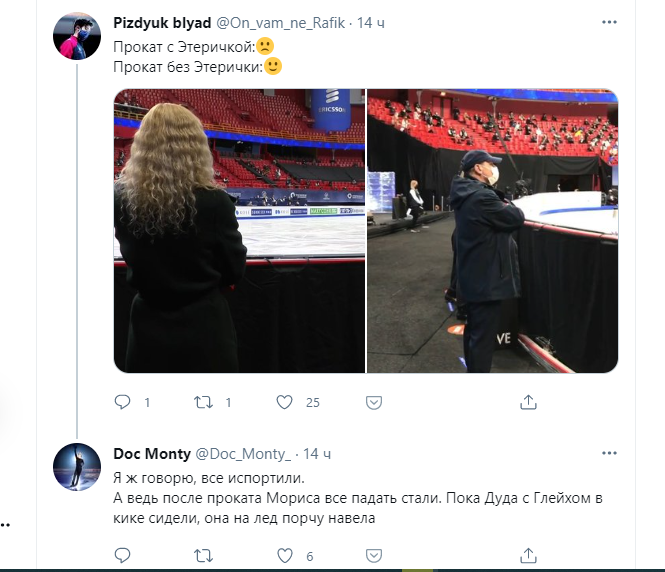The height and width of the screenshot is (572, 665).
Task: Open left photo of blonde woman at rink
Action: (239, 231)
